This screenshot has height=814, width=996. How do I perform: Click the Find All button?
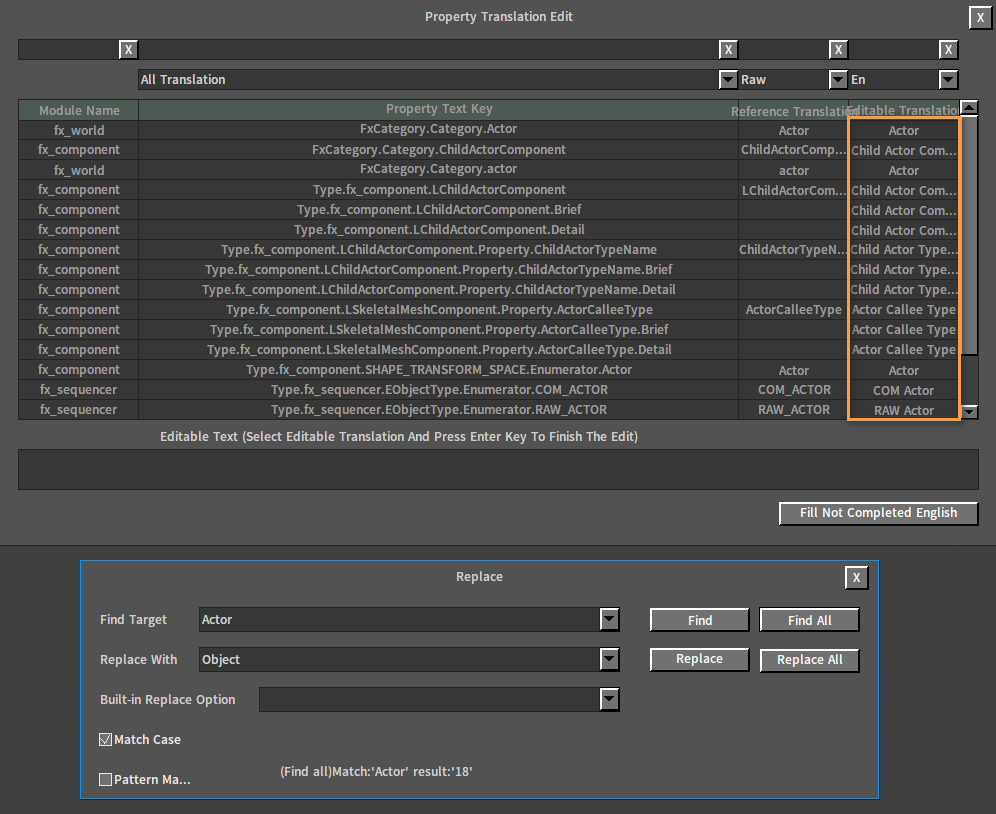pos(809,620)
